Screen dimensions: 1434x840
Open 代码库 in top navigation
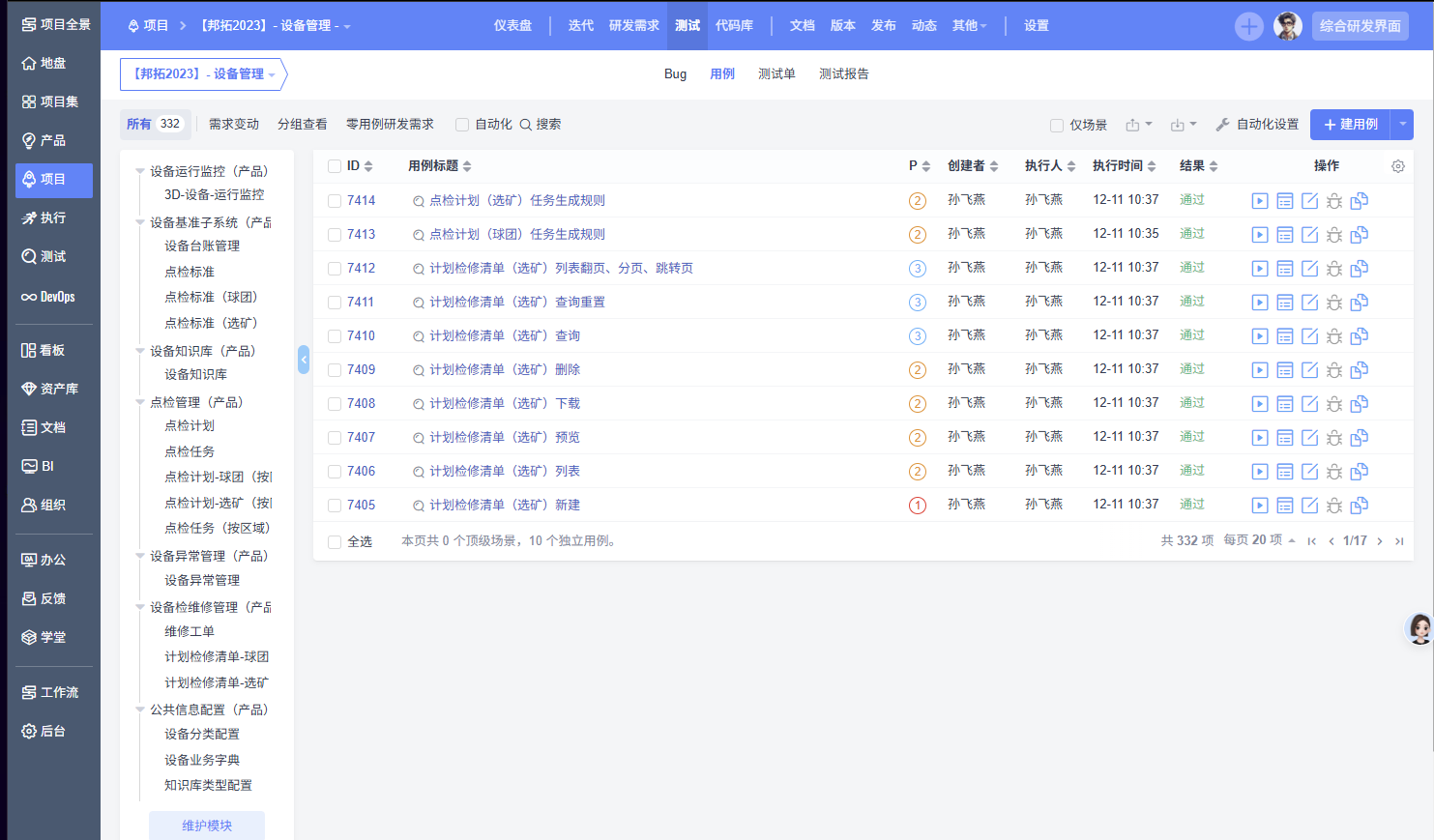click(734, 26)
